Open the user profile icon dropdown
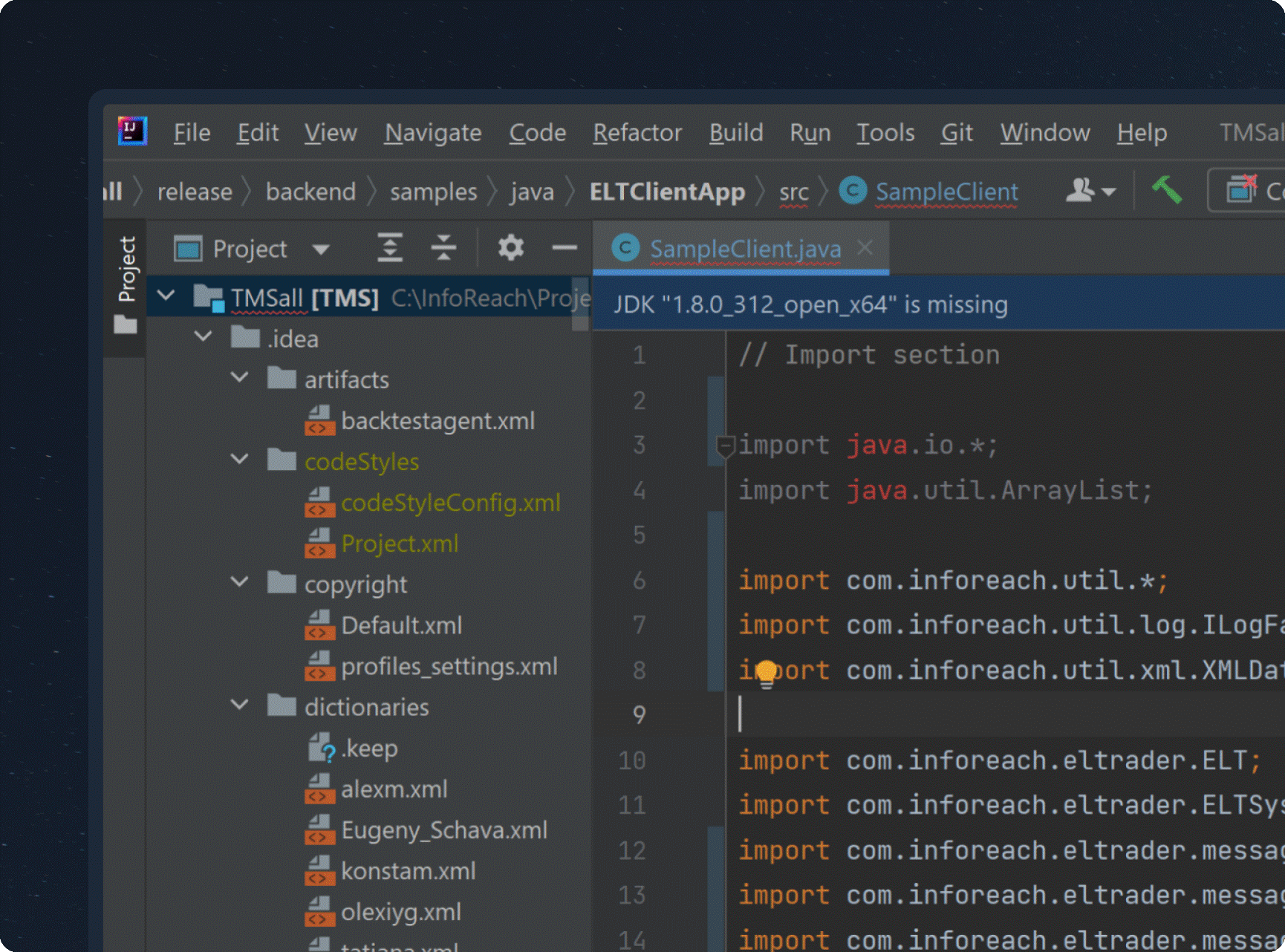The width and height of the screenshot is (1285, 952). (1090, 191)
